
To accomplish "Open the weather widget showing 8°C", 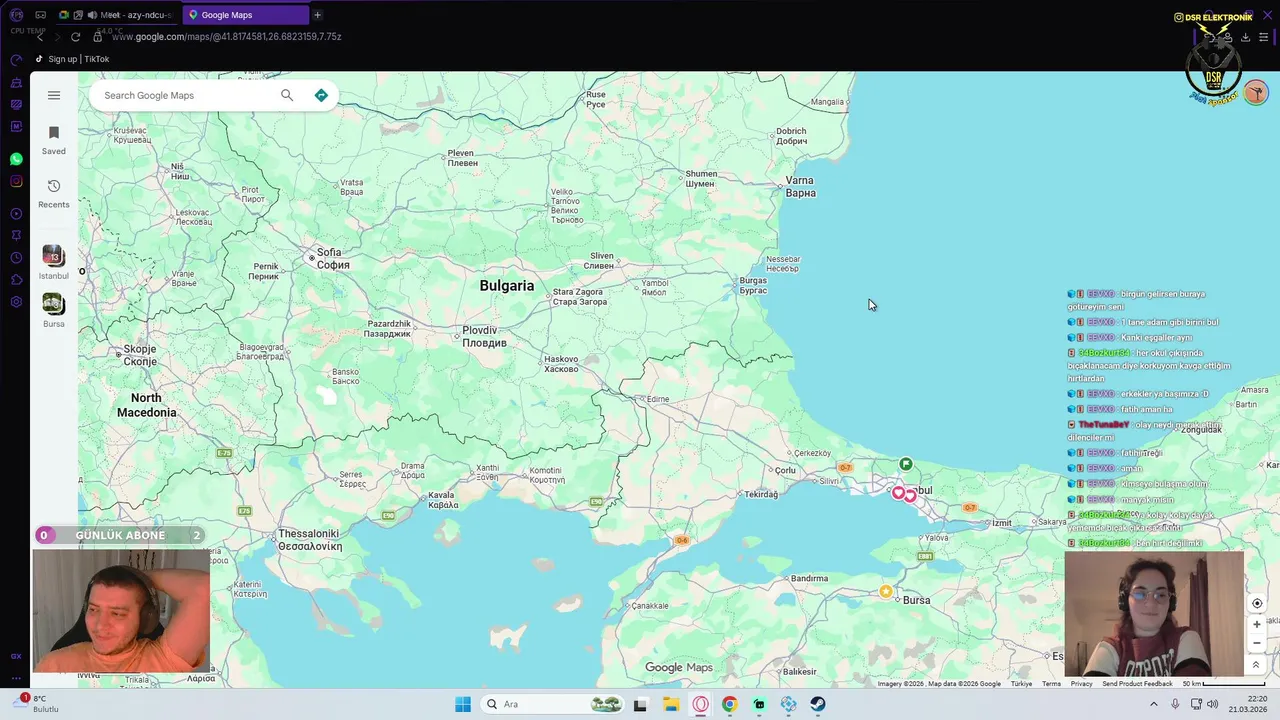I will 40,704.
